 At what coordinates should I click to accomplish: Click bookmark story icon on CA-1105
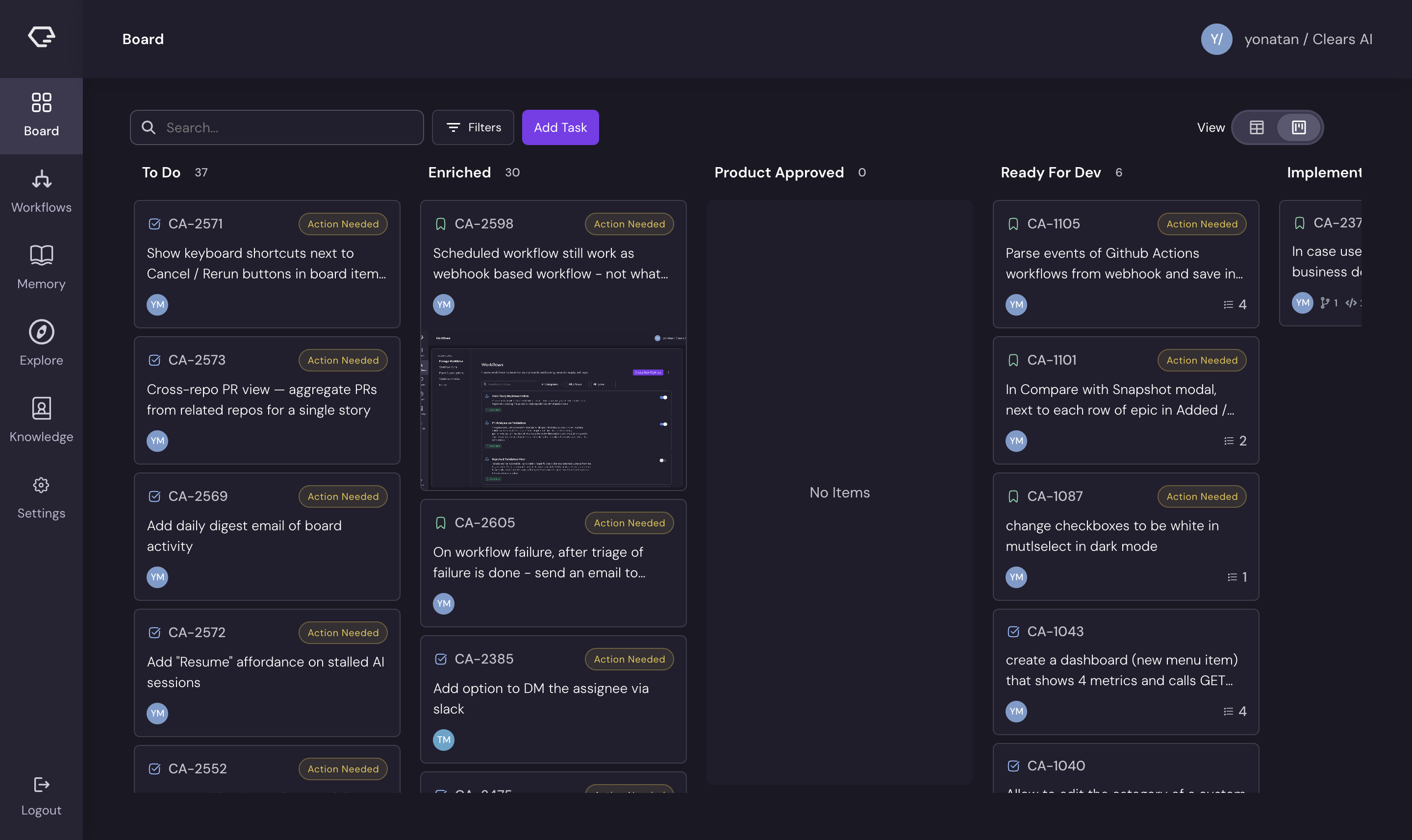[1013, 224]
